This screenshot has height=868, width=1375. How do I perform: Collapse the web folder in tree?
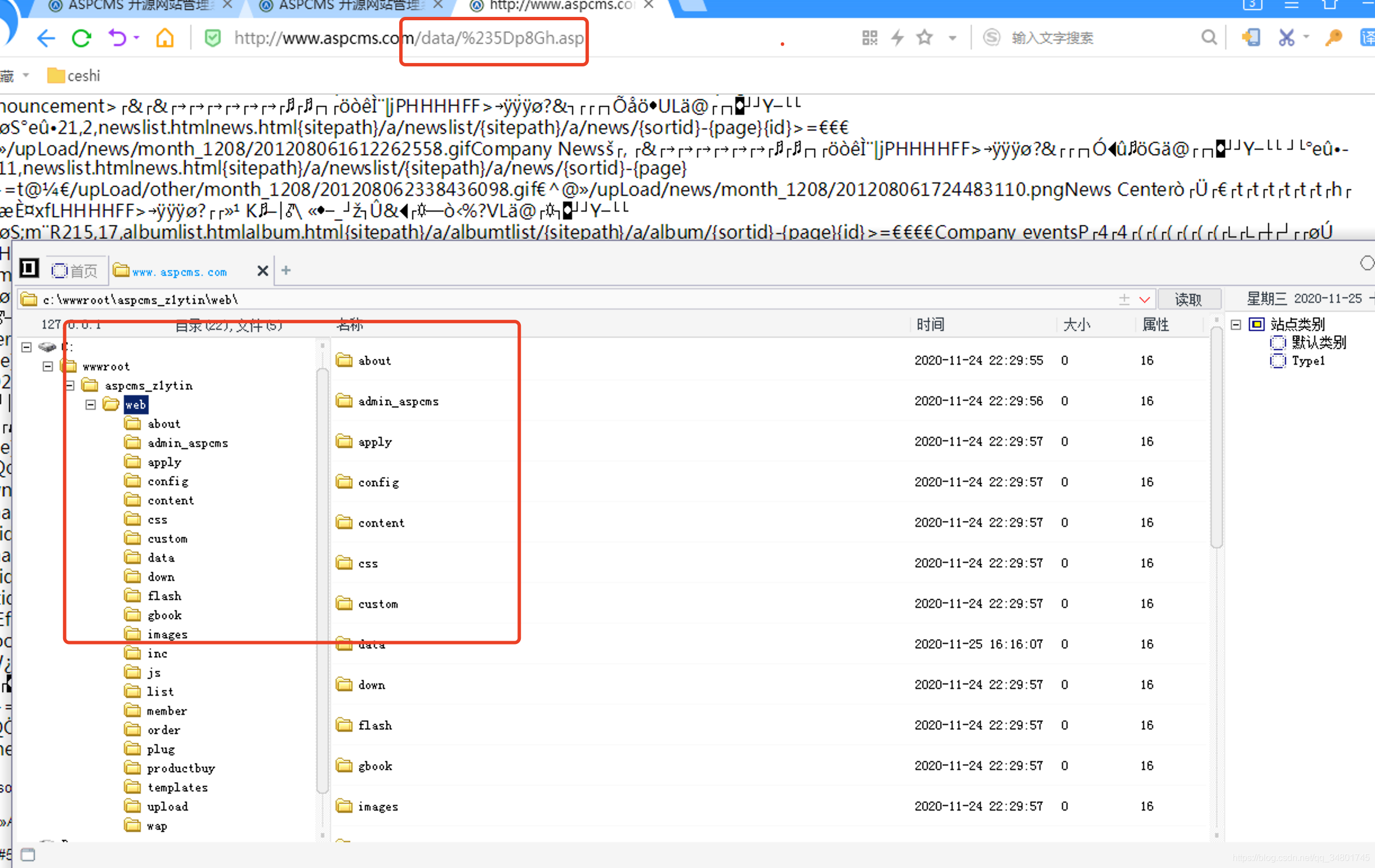[90, 405]
